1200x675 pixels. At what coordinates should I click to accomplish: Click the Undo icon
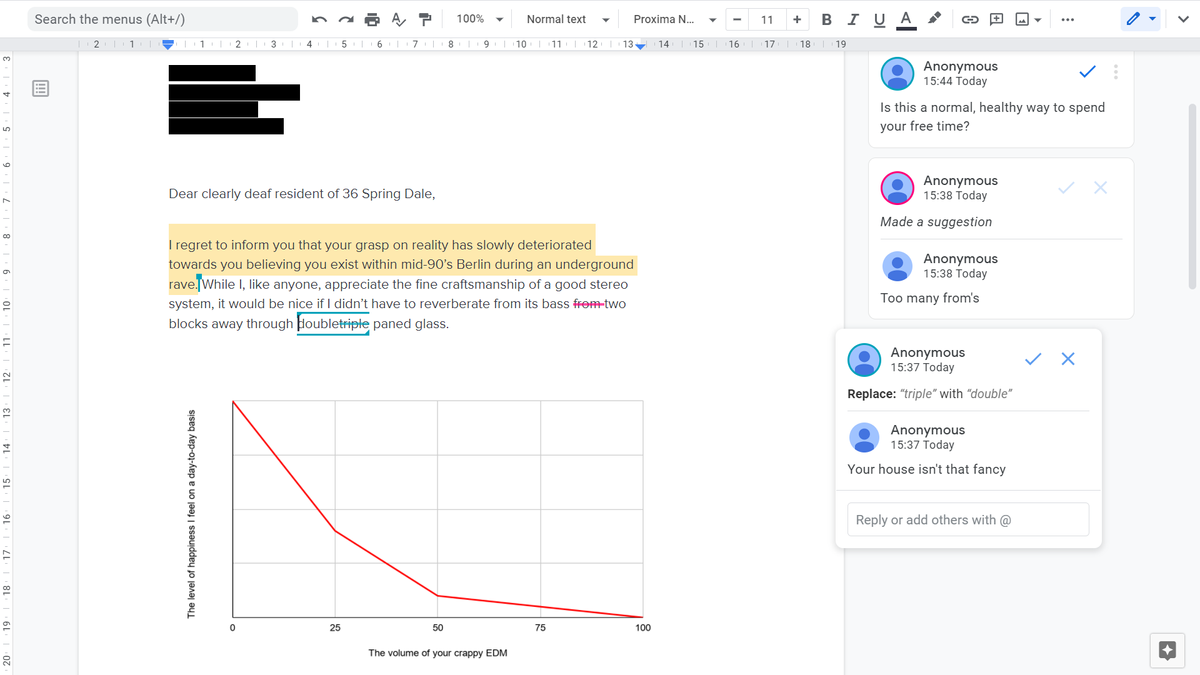pyautogui.click(x=318, y=18)
